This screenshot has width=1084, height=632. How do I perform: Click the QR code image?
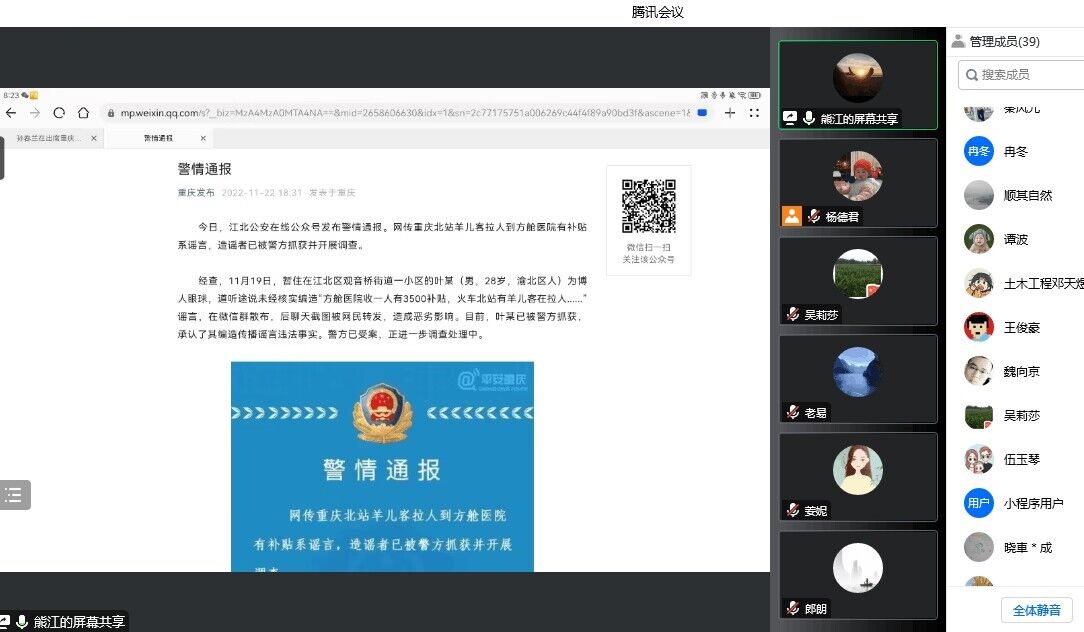[649, 206]
